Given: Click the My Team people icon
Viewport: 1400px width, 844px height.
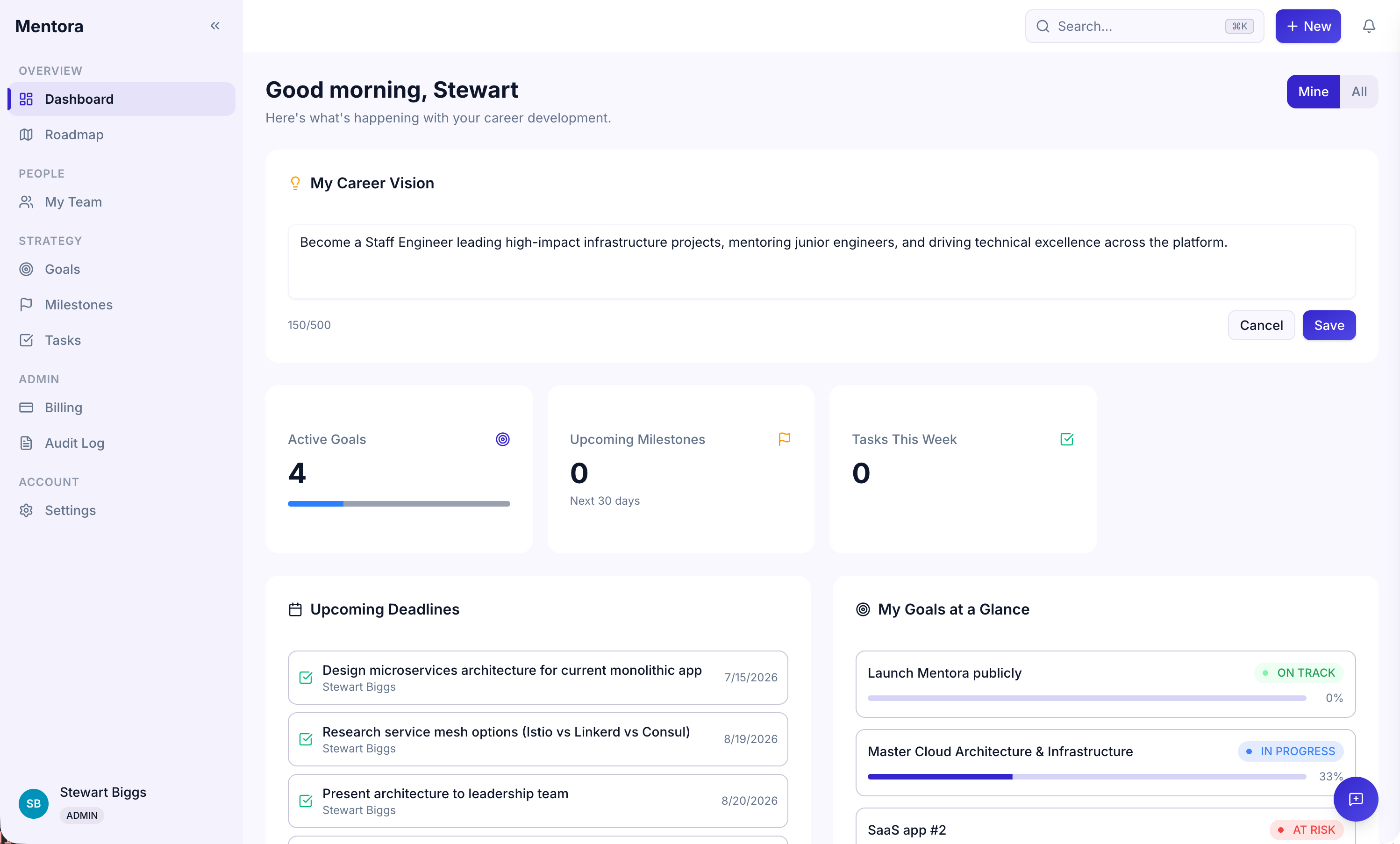Looking at the screenshot, I should (x=26, y=202).
